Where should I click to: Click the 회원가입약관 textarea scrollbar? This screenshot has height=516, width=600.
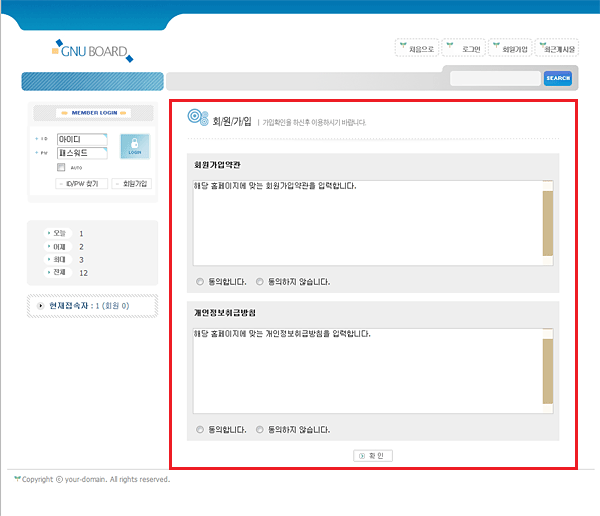547,222
